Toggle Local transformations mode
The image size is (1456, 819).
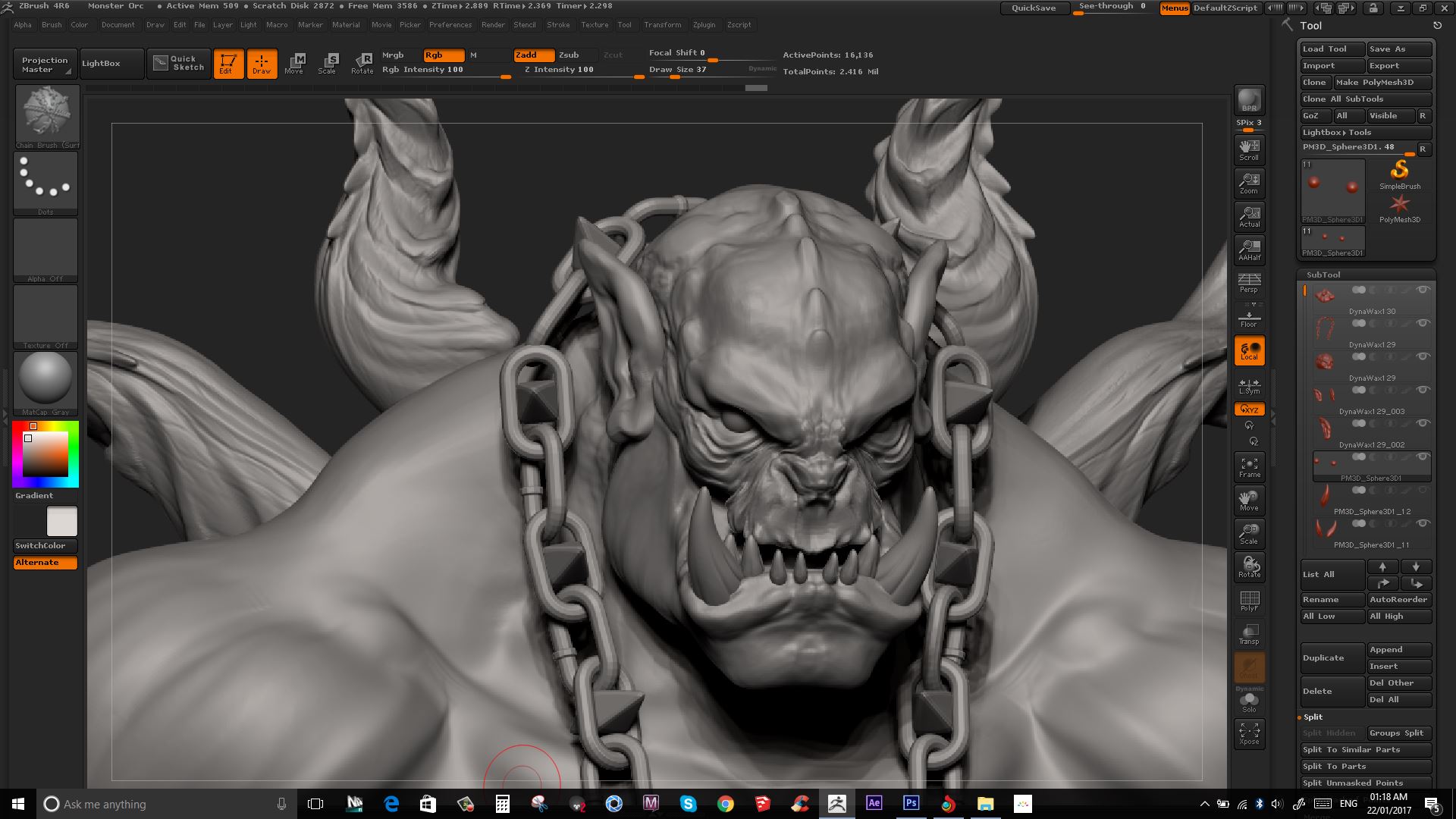point(1249,350)
